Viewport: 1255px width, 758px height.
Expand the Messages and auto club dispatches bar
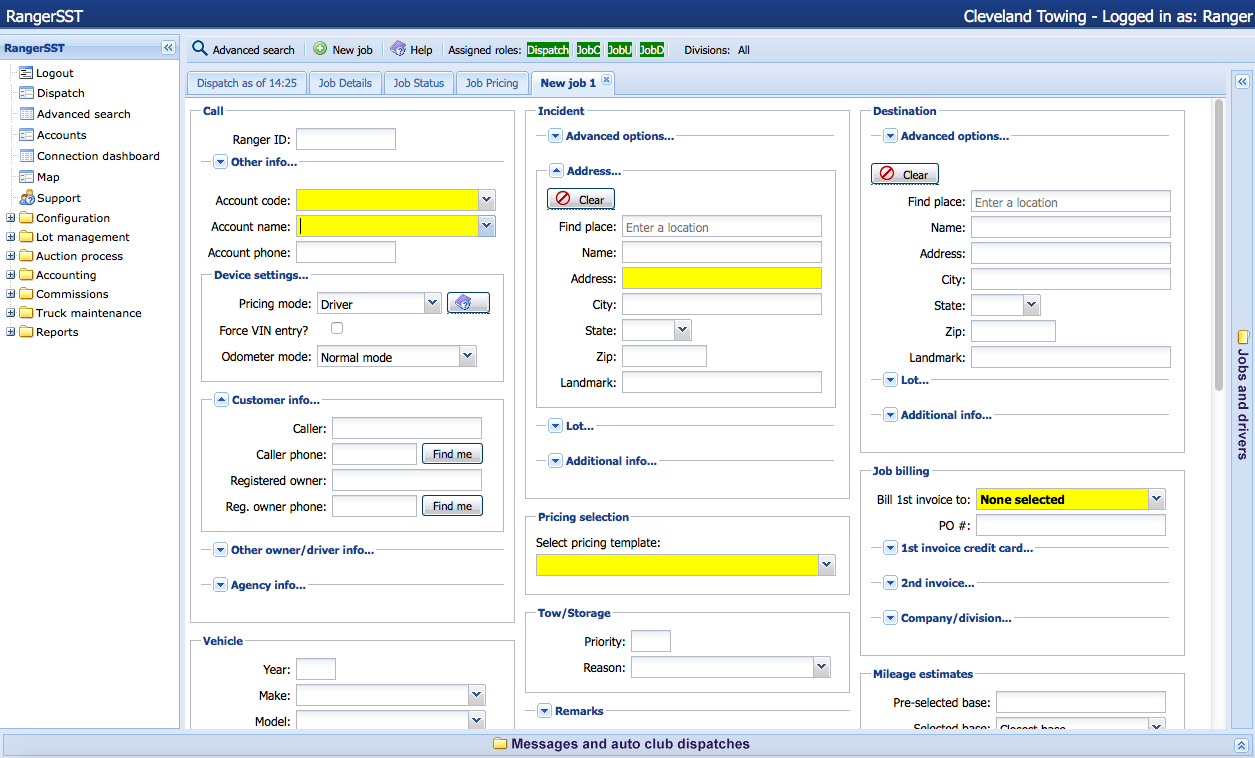pos(1241,745)
